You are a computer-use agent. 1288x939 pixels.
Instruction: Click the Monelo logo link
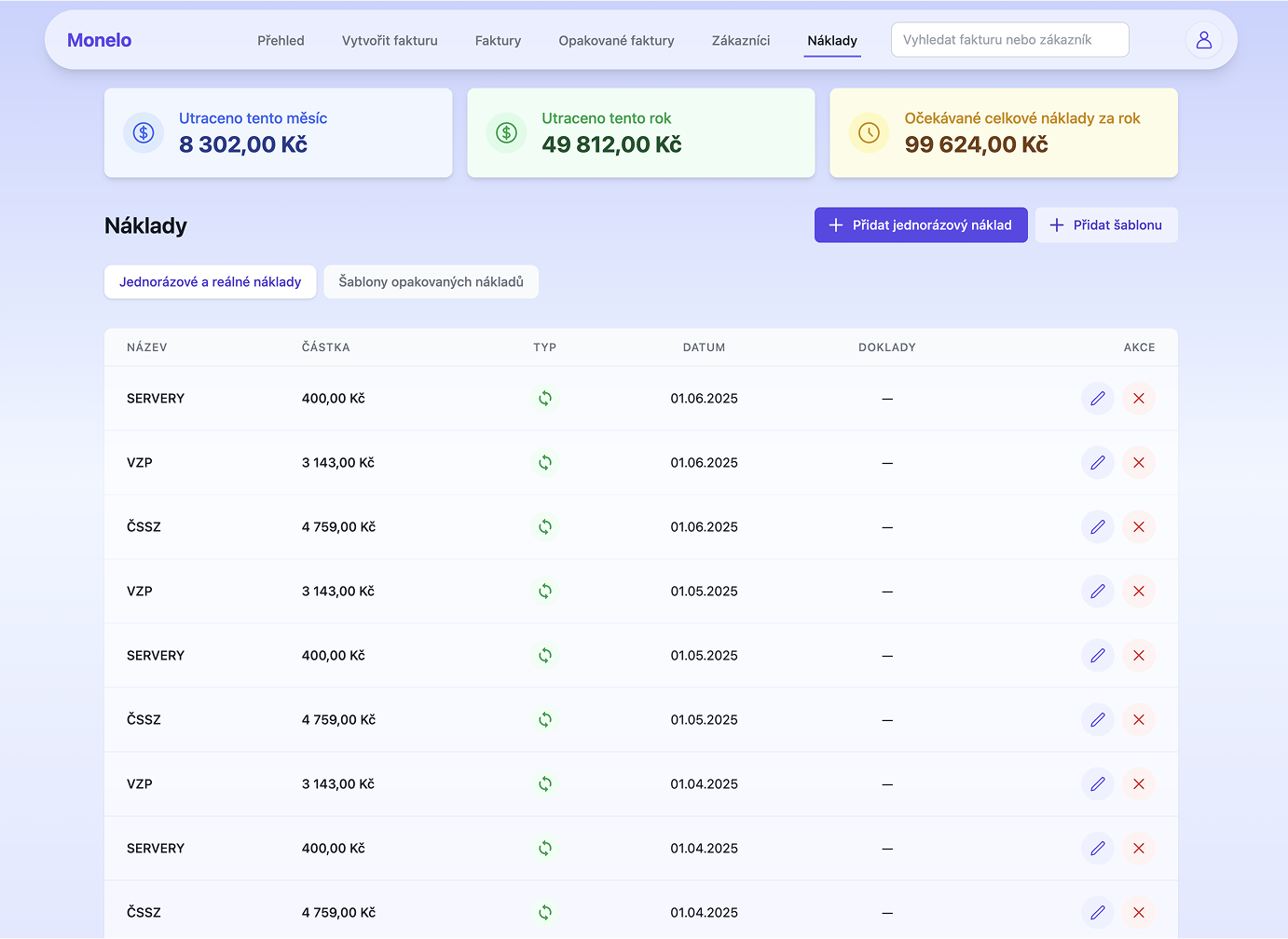99,40
